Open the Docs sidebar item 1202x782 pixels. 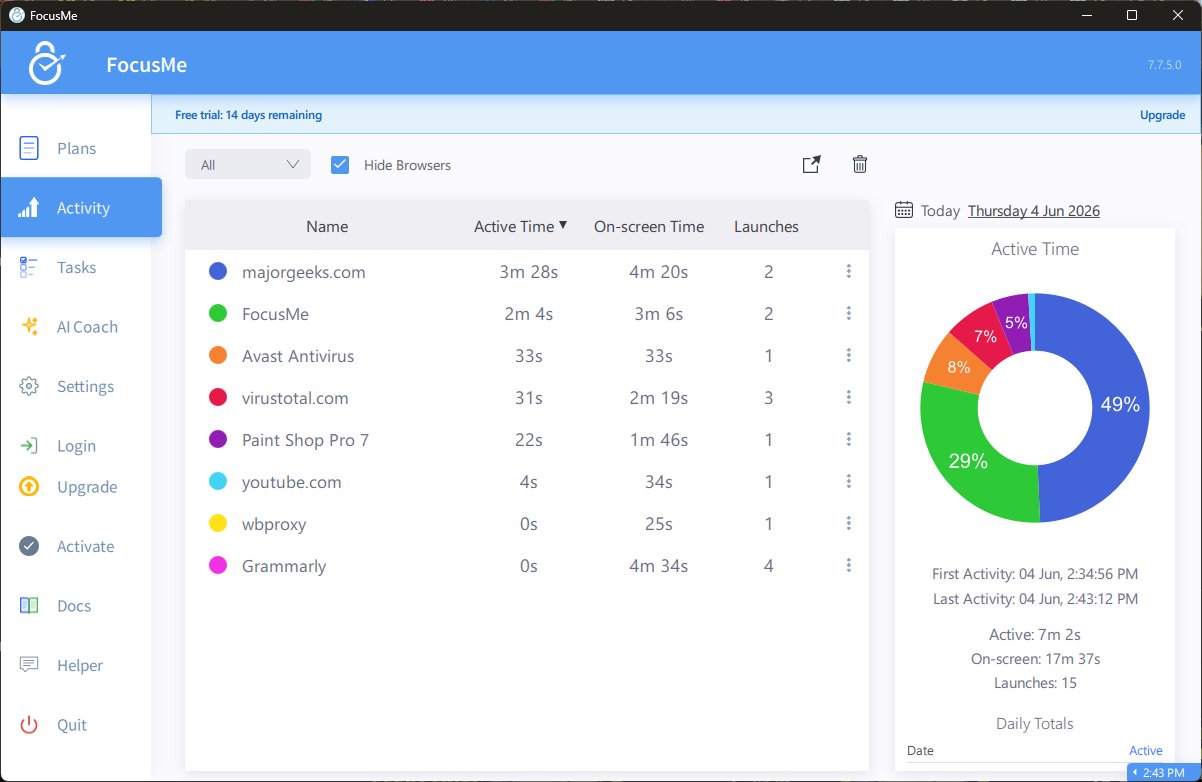point(81,606)
